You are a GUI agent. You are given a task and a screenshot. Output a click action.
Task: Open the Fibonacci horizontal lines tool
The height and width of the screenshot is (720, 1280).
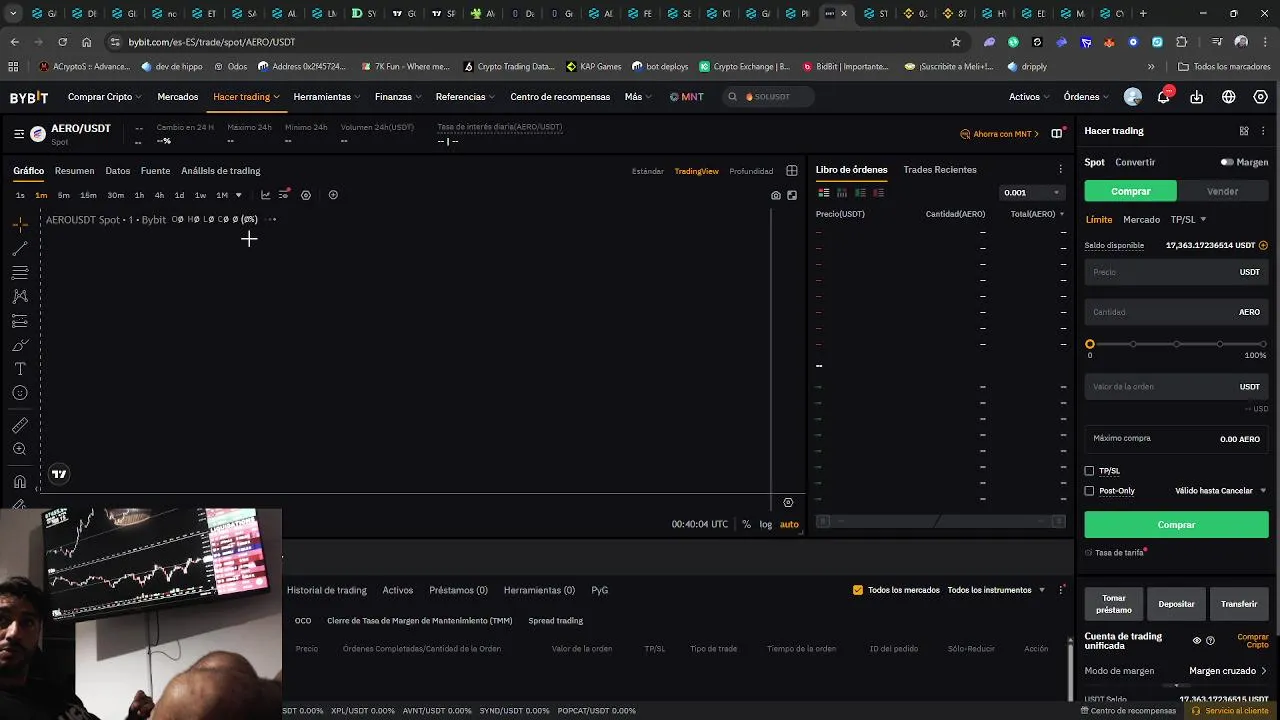click(20, 273)
